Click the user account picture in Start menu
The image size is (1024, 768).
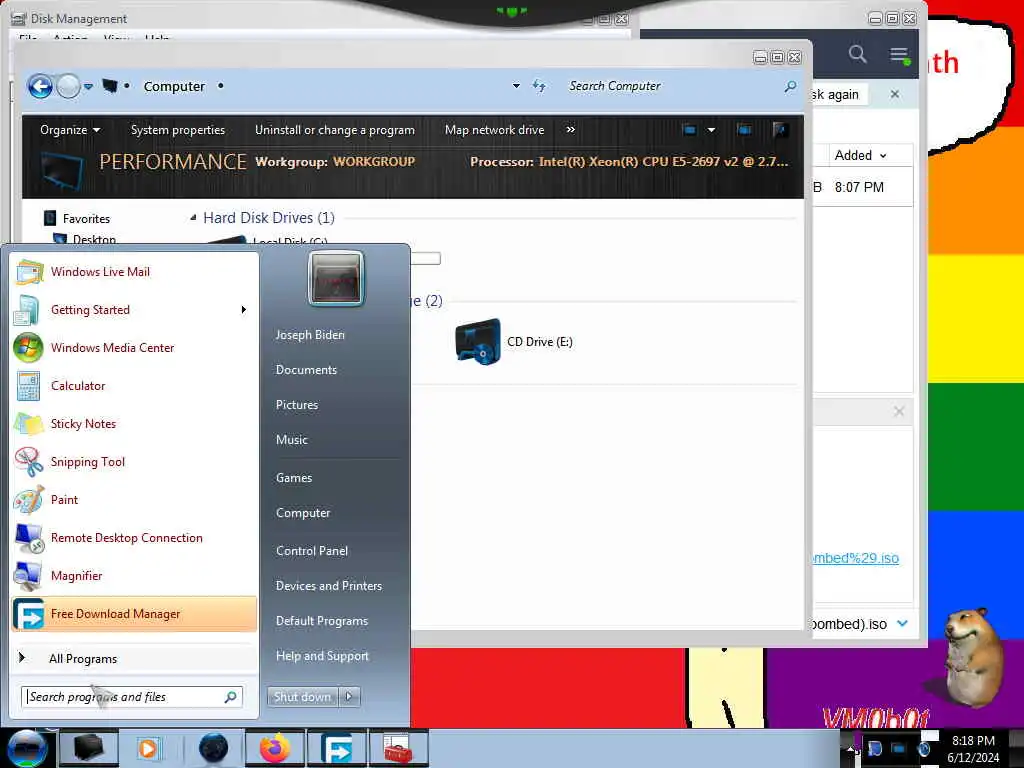[x=336, y=279]
